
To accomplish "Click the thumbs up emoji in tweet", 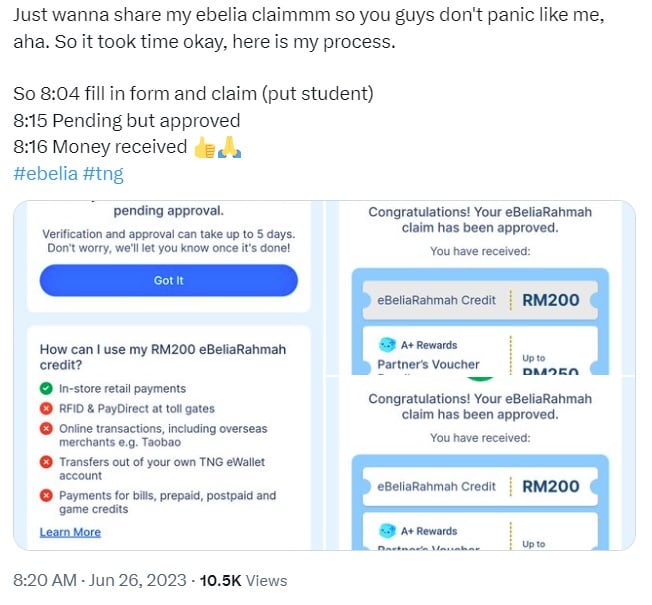I will (x=205, y=148).
